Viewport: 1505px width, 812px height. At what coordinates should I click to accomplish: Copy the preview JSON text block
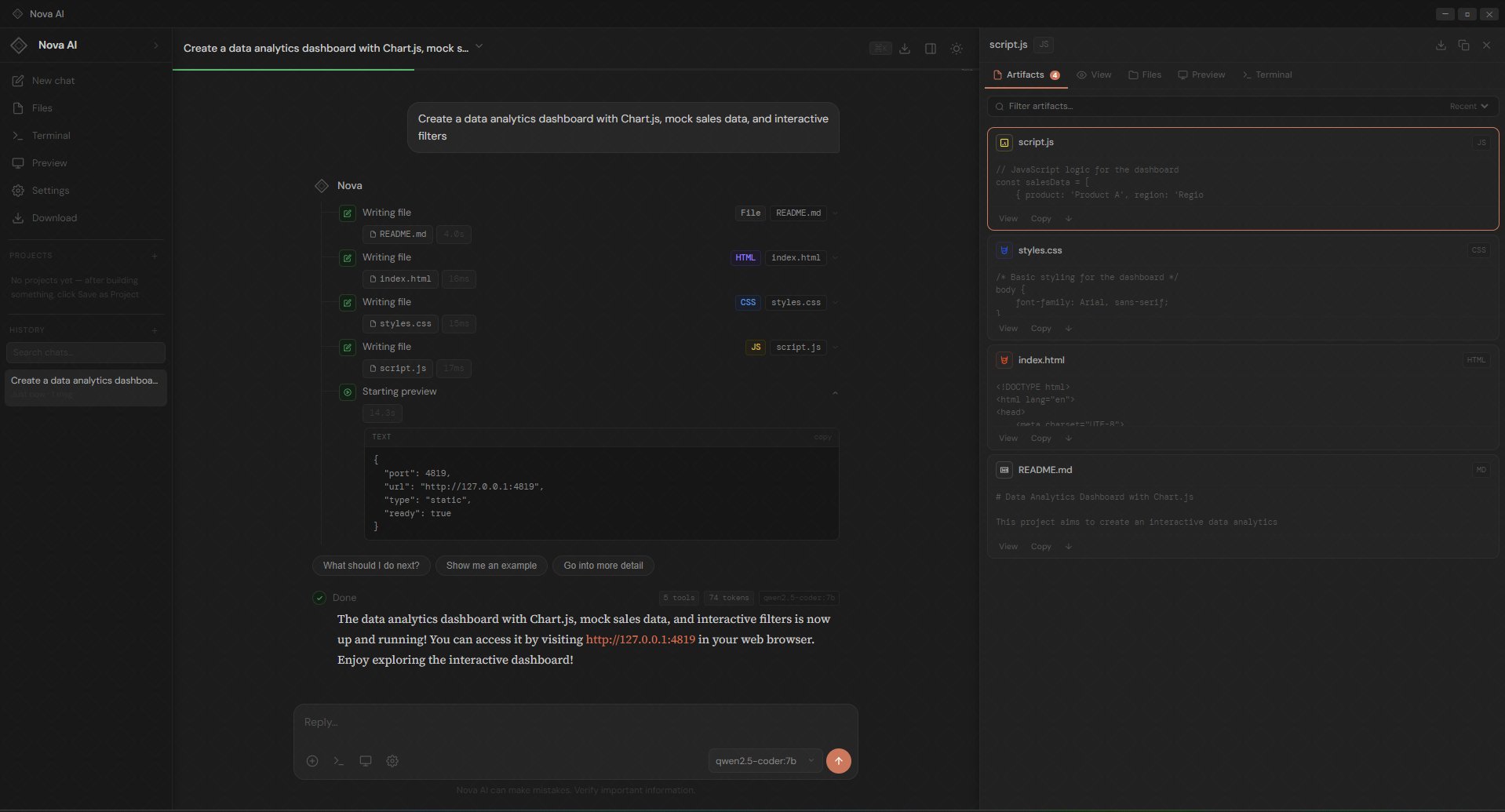tap(822, 437)
